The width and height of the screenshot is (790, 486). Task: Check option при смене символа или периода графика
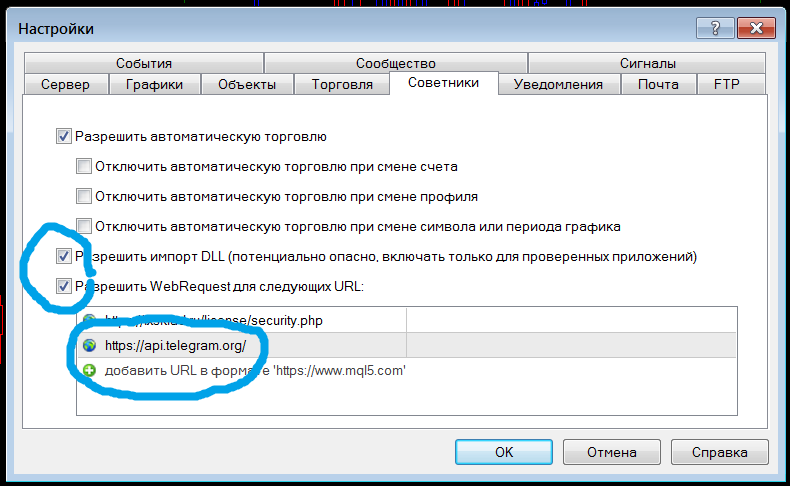(x=84, y=226)
